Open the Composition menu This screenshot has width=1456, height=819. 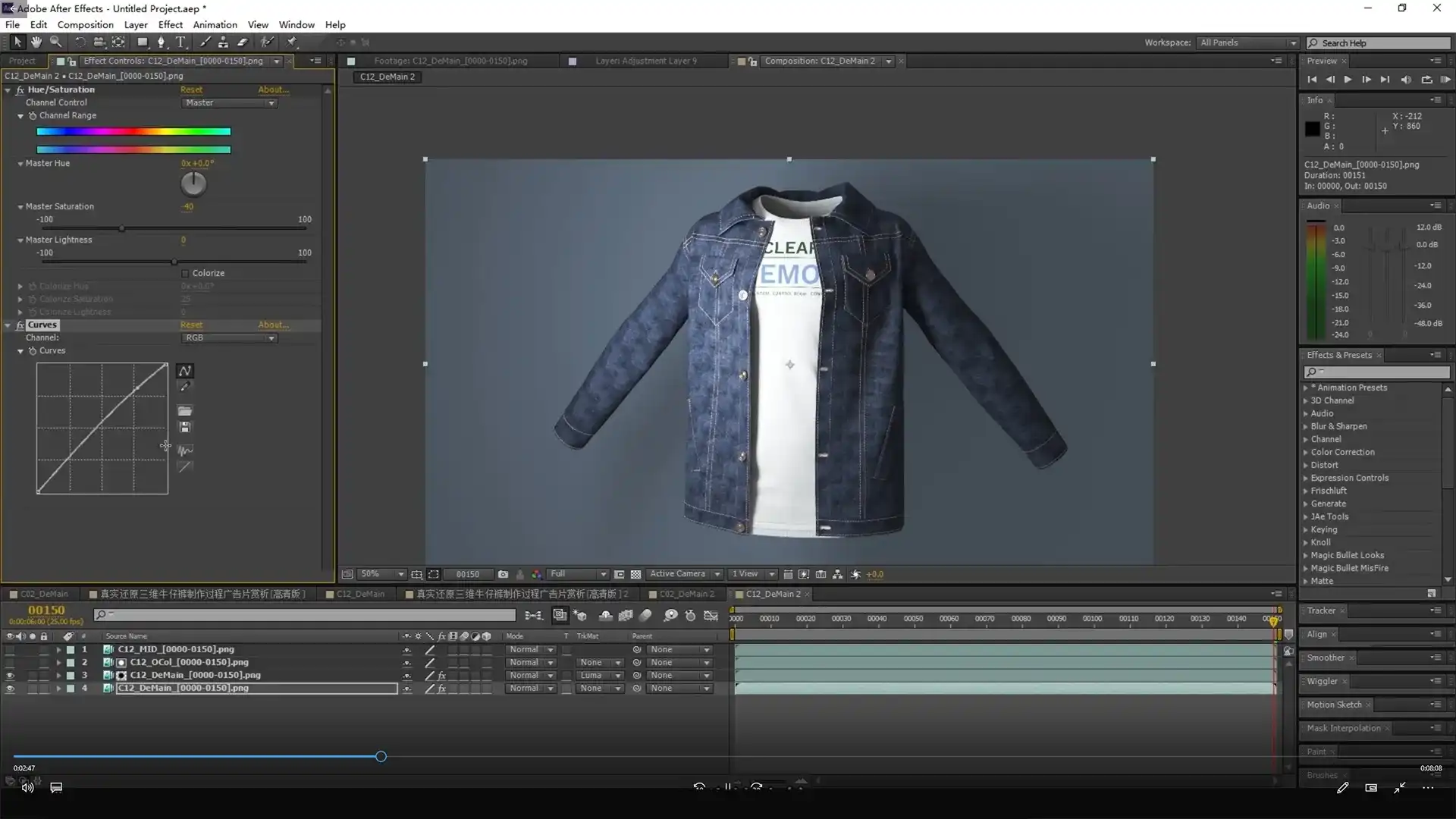pos(85,24)
